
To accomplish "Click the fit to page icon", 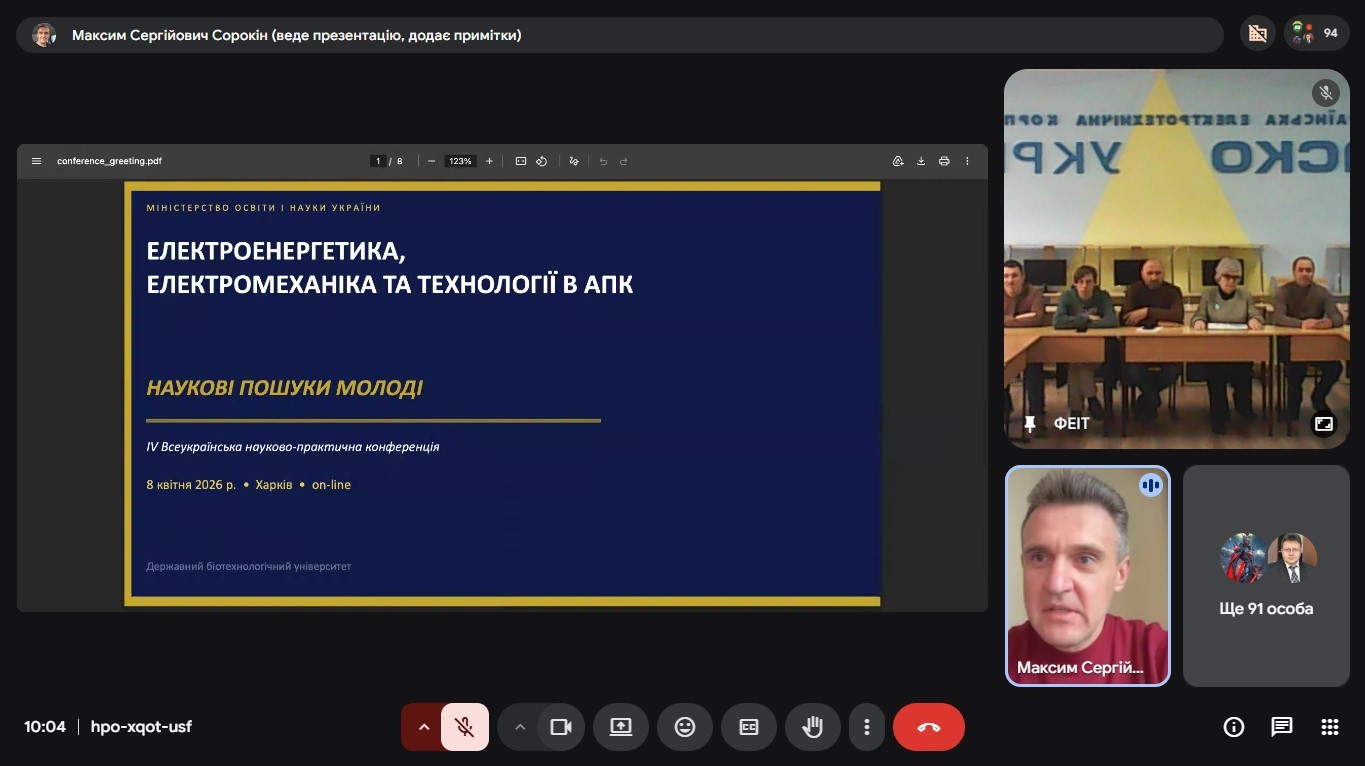I will (520, 161).
